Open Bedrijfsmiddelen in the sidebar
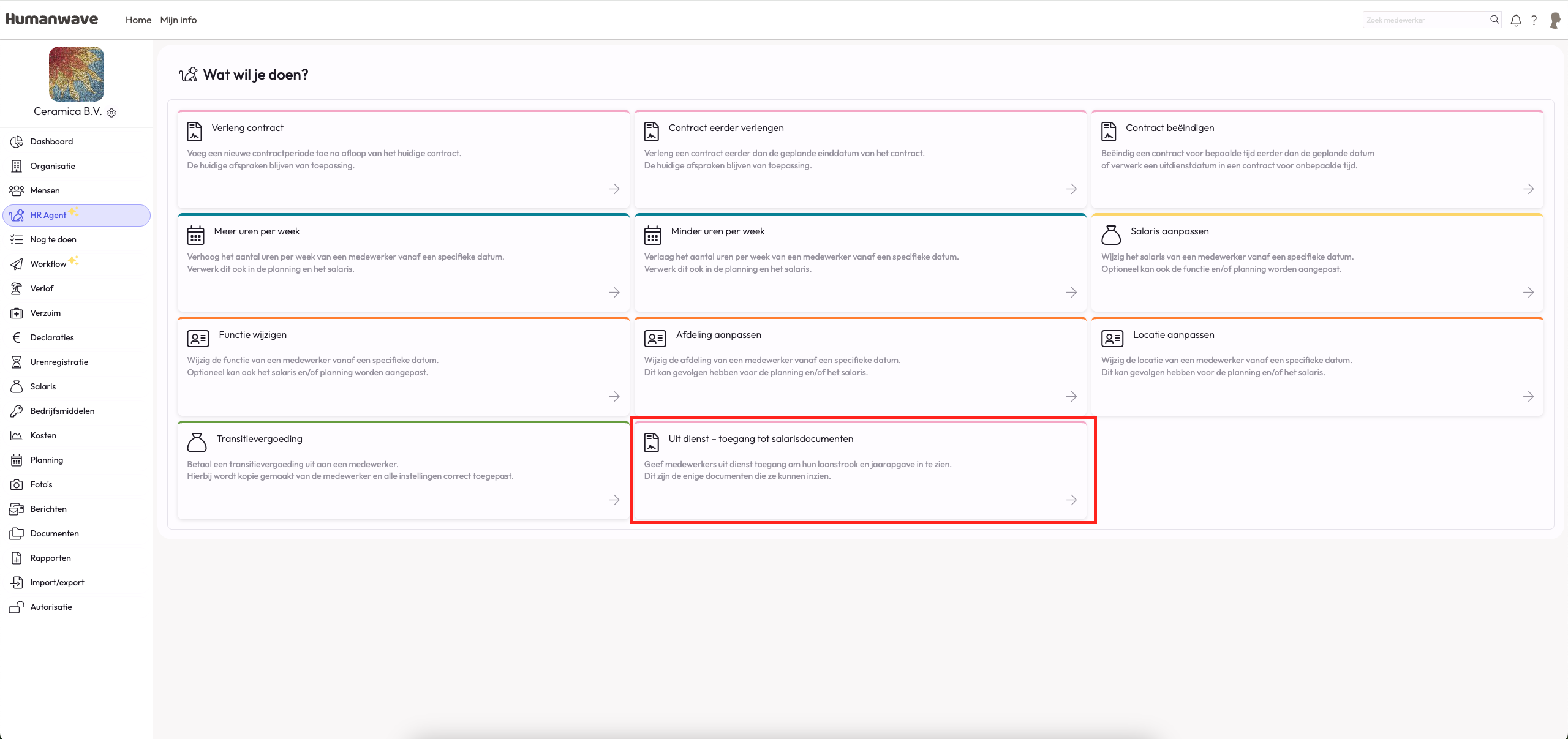This screenshot has height=739, width=1568. [62, 411]
